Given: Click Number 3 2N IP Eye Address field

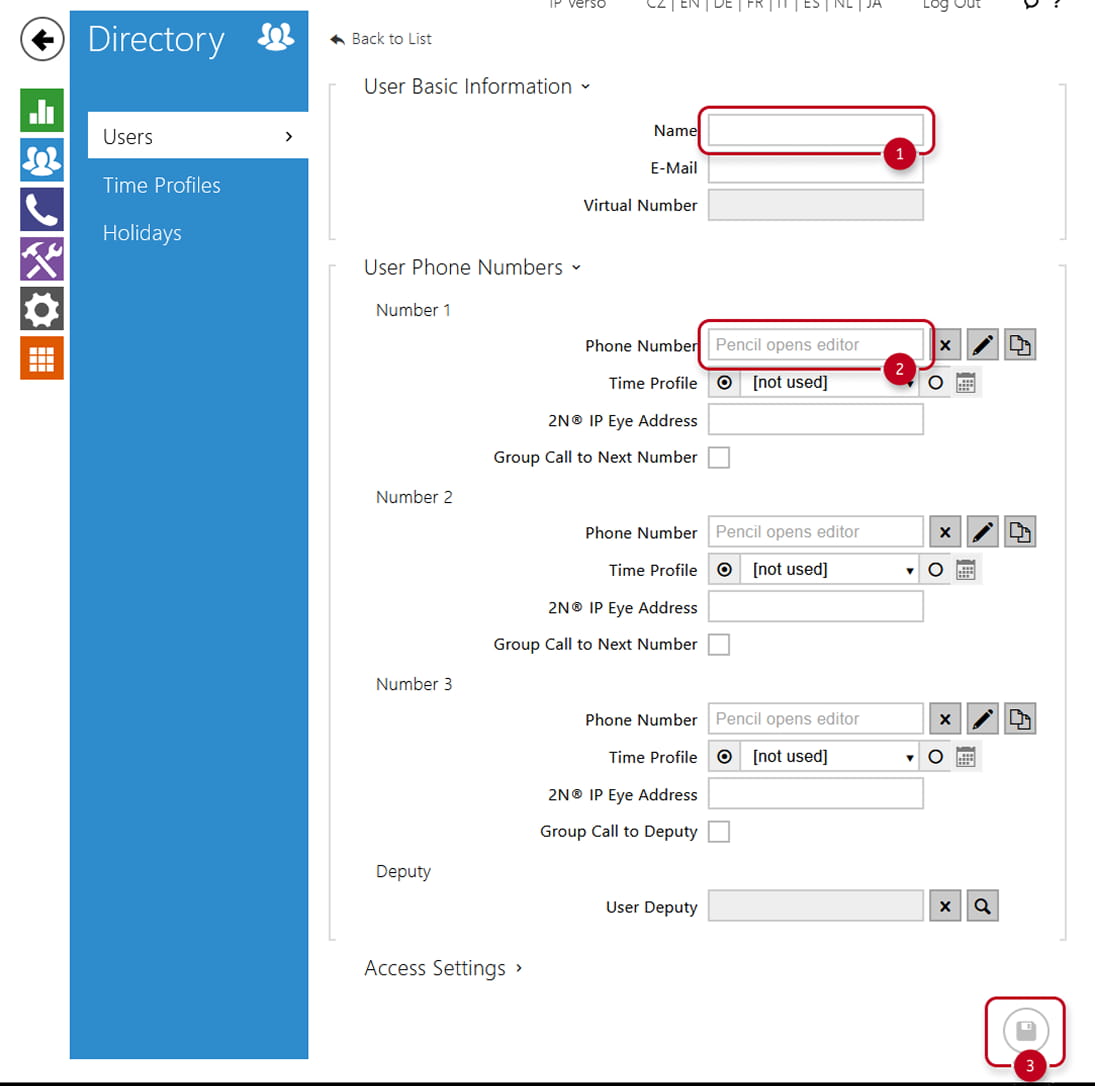Looking at the screenshot, I should [x=816, y=794].
